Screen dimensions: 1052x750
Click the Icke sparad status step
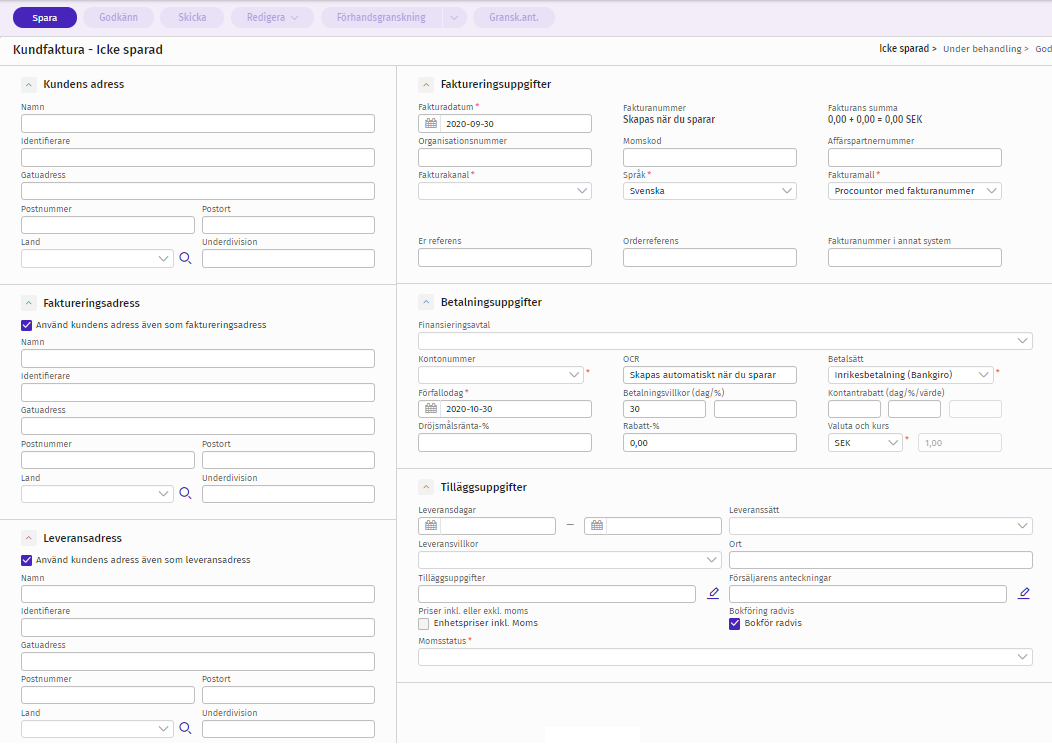pyautogui.click(x=904, y=48)
